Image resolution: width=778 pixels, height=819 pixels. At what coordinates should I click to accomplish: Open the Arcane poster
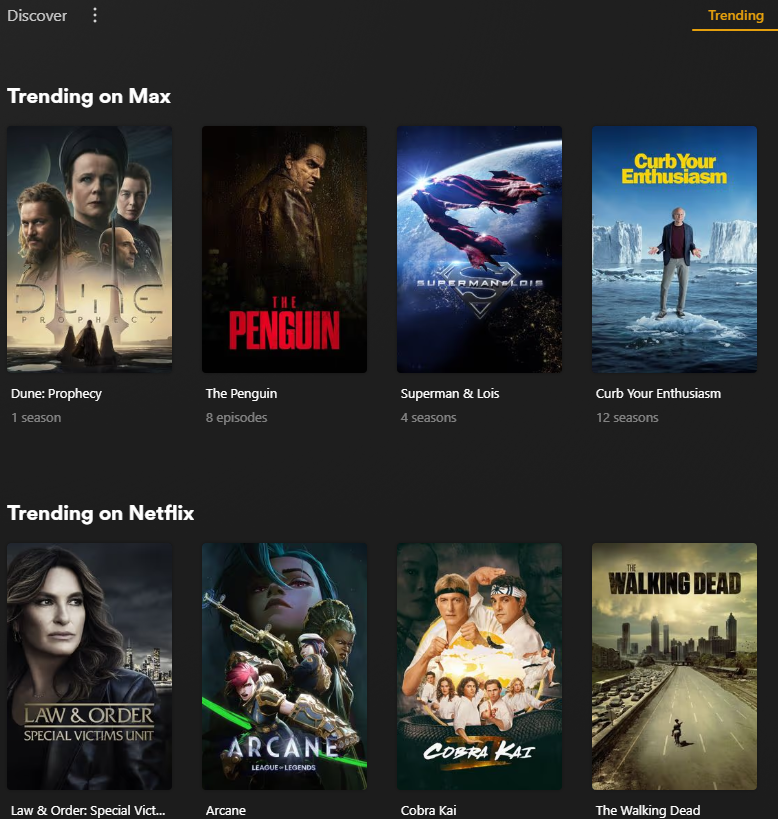tap(284, 666)
